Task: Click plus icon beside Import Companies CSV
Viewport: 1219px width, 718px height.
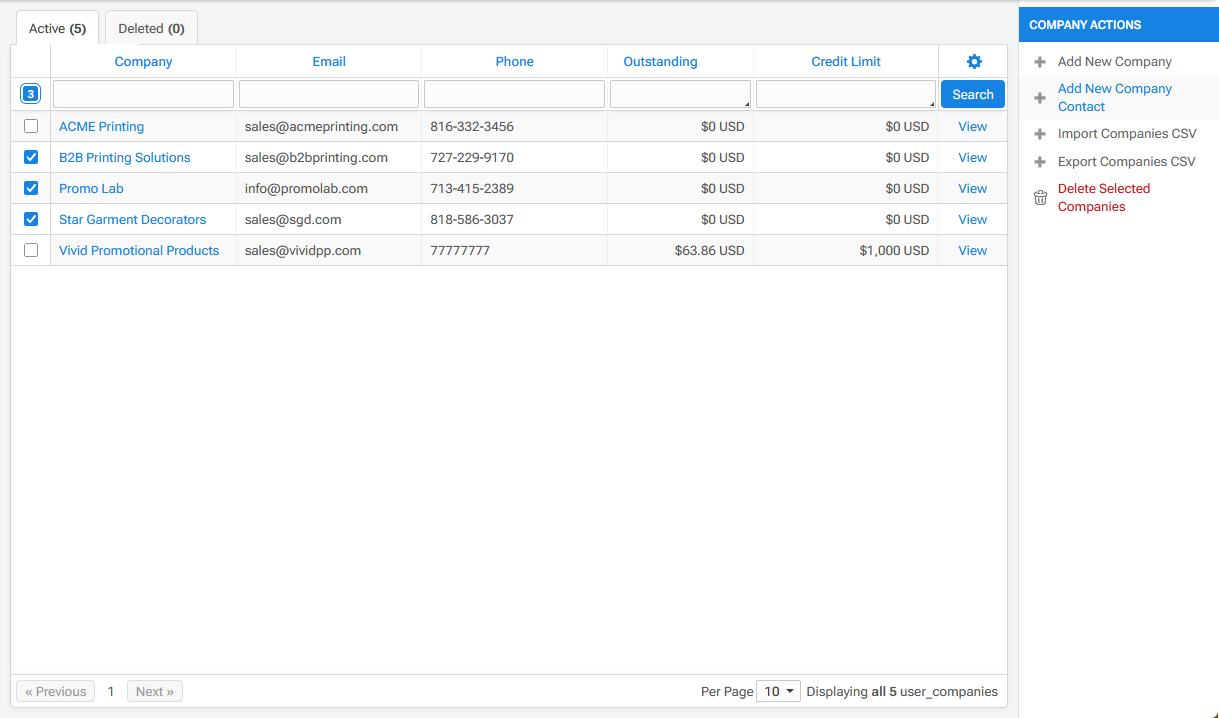Action: 1040,134
